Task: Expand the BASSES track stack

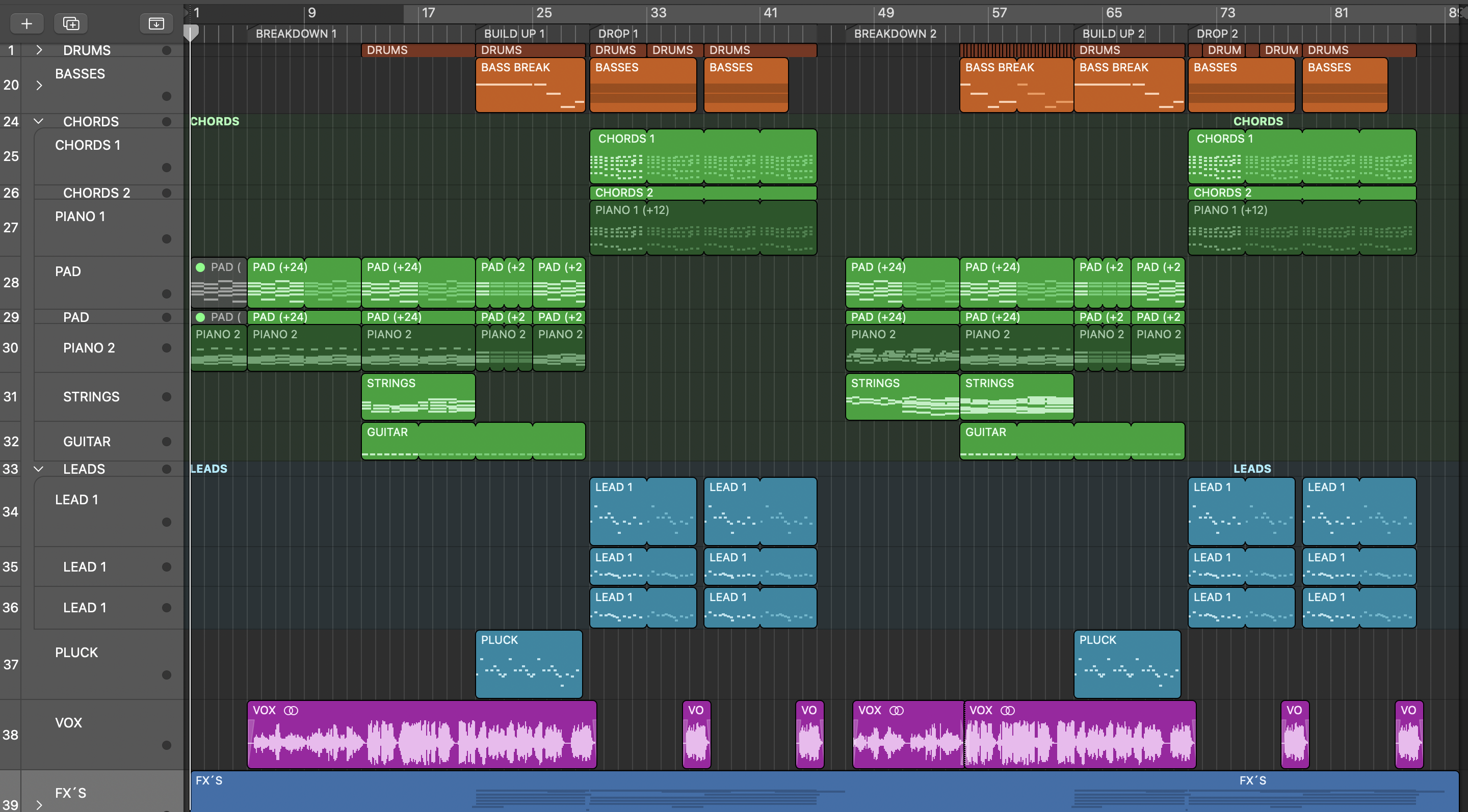Action: coord(39,86)
